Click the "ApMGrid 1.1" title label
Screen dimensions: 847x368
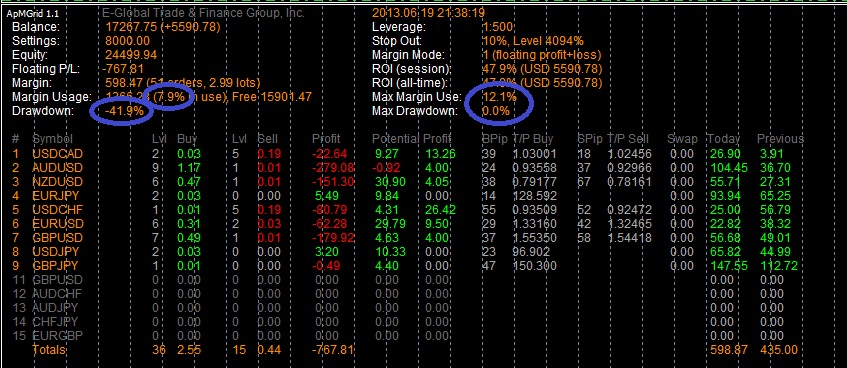(x=32, y=14)
